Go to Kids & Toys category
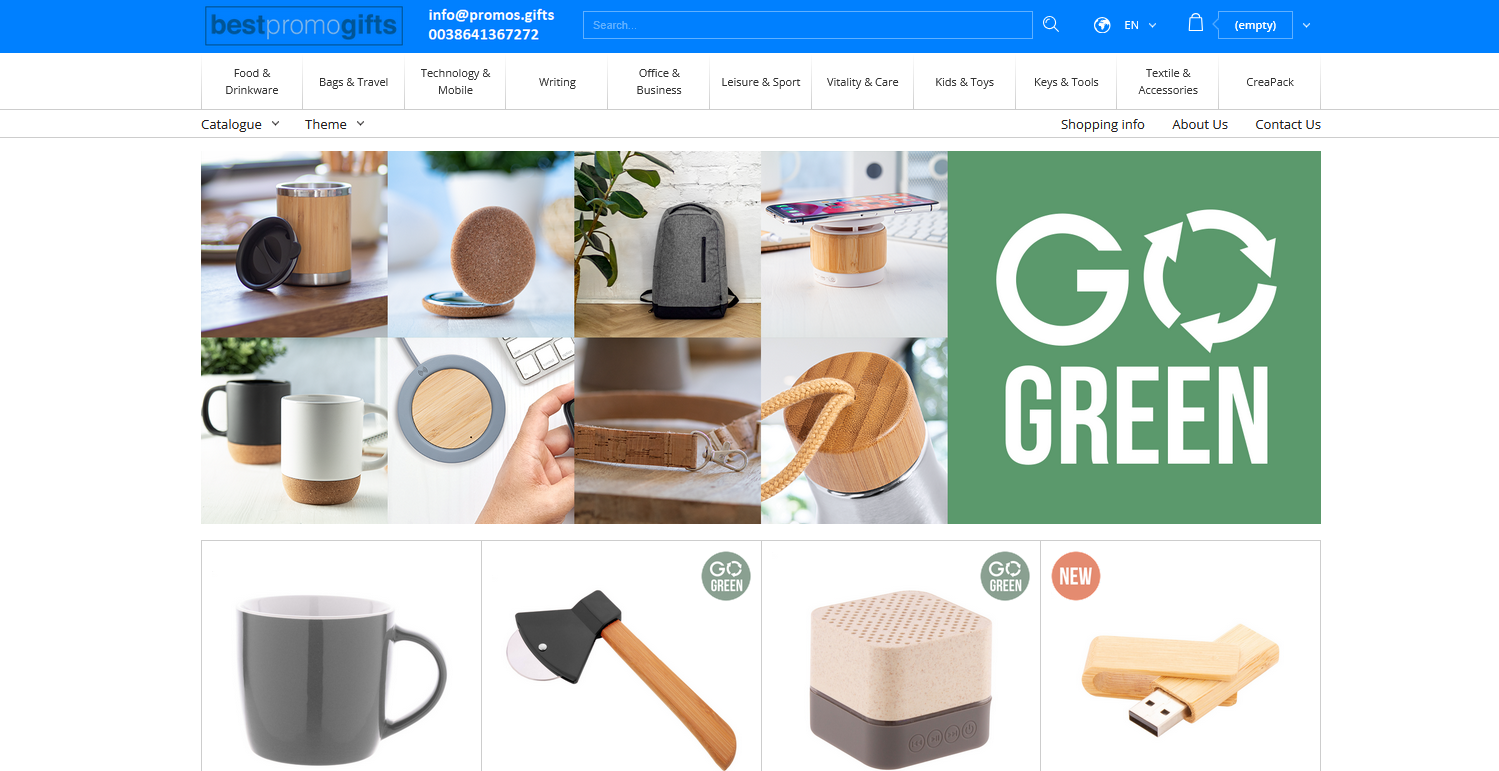Screen dimensions: 1499x771 (x=964, y=82)
